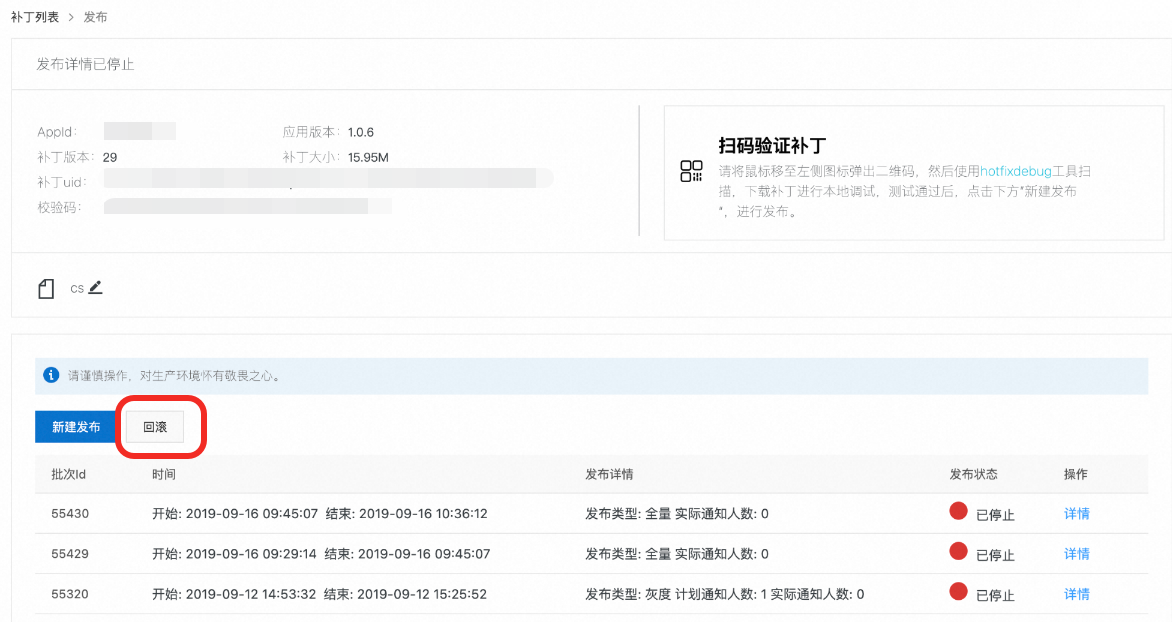Select batch Id 55429 cell

pyautogui.click(x=70, y=554)
